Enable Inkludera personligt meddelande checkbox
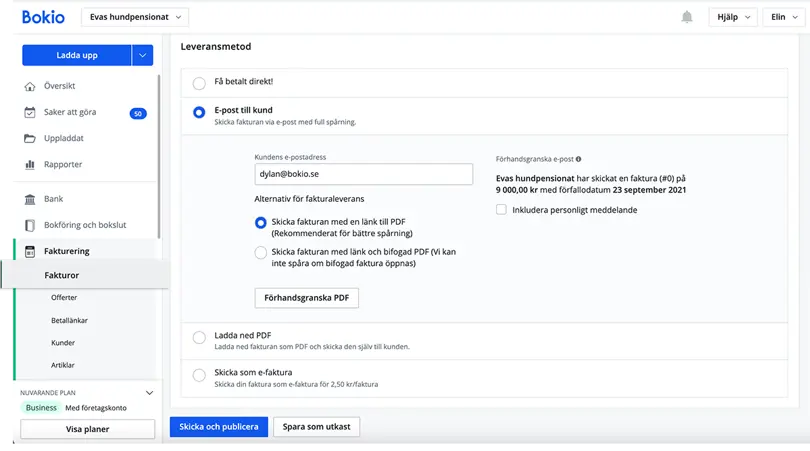Image resolution: width=810 pixels, height=451 pixels. click(x=501, y=210)
